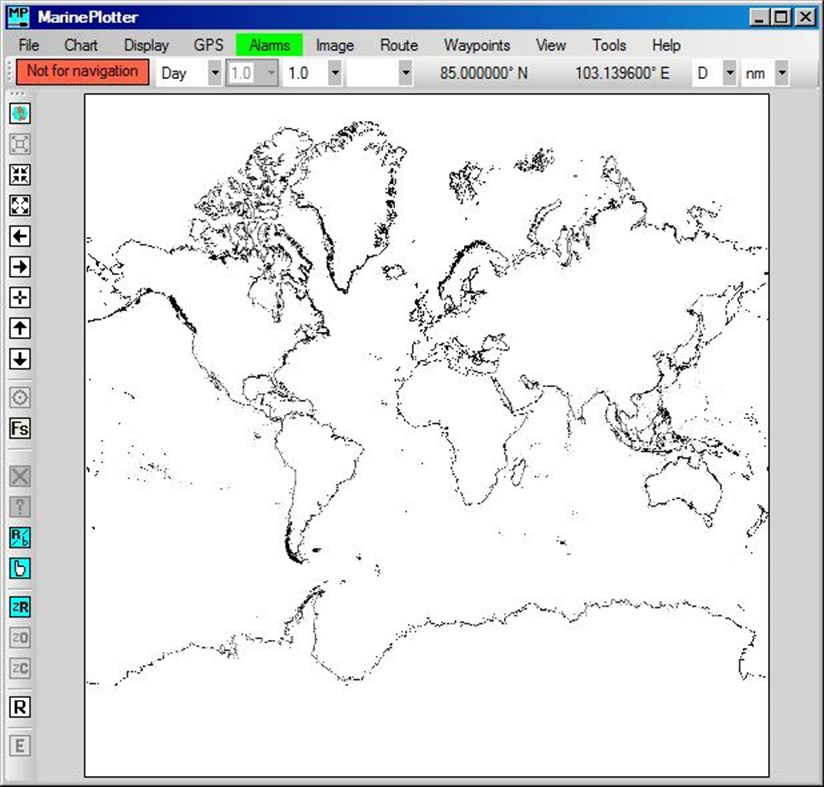Select the GPS target circle icon
Screen dimensions: 824x787
click(18, 397)
